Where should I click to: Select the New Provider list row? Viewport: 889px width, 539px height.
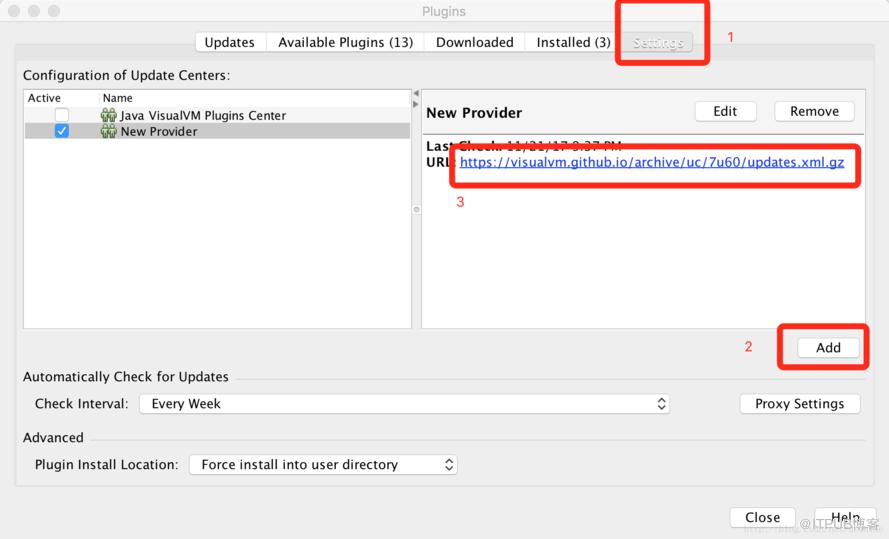pyautogui.click(x=218, y=131)
